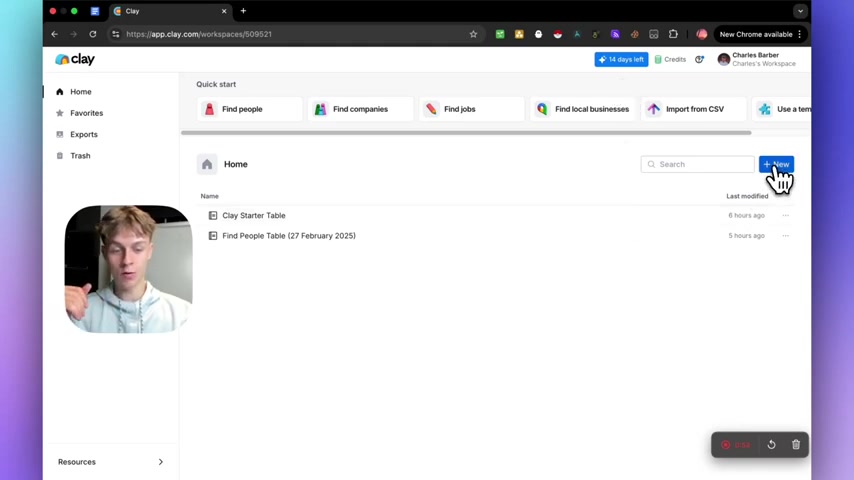Viewport: 854px width, 480px height.
Task: Click the yellow extension icon
Action: point(519,34)
